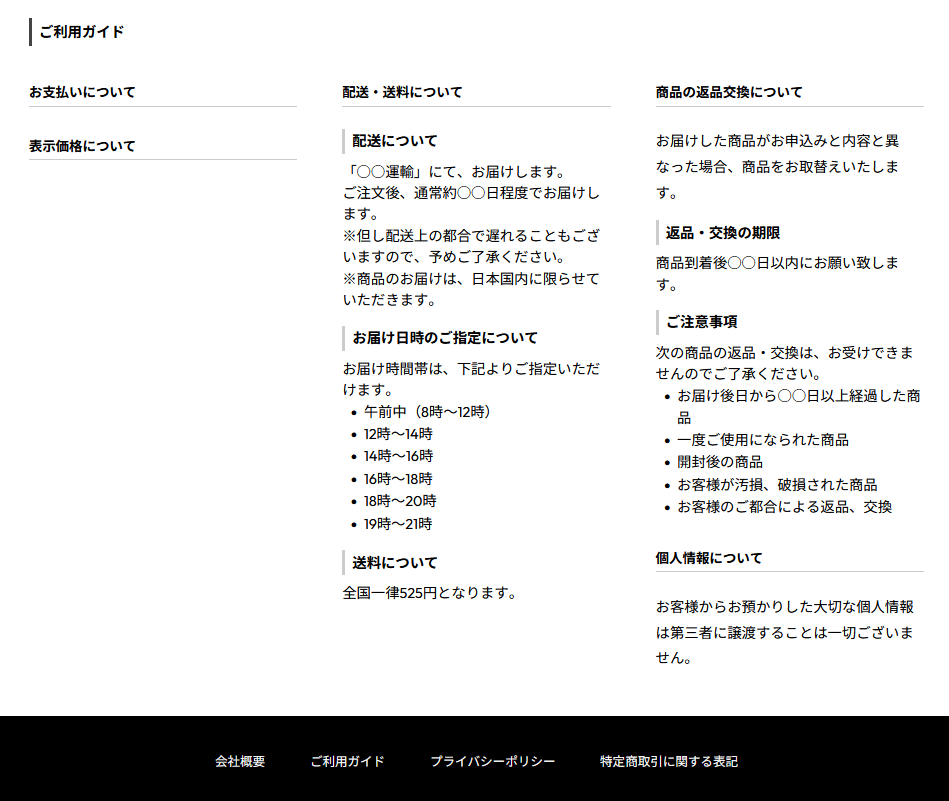The image size is (949, 801).
Task: Collapse the 商品の返品交換について section
Action: coord(728,92)
